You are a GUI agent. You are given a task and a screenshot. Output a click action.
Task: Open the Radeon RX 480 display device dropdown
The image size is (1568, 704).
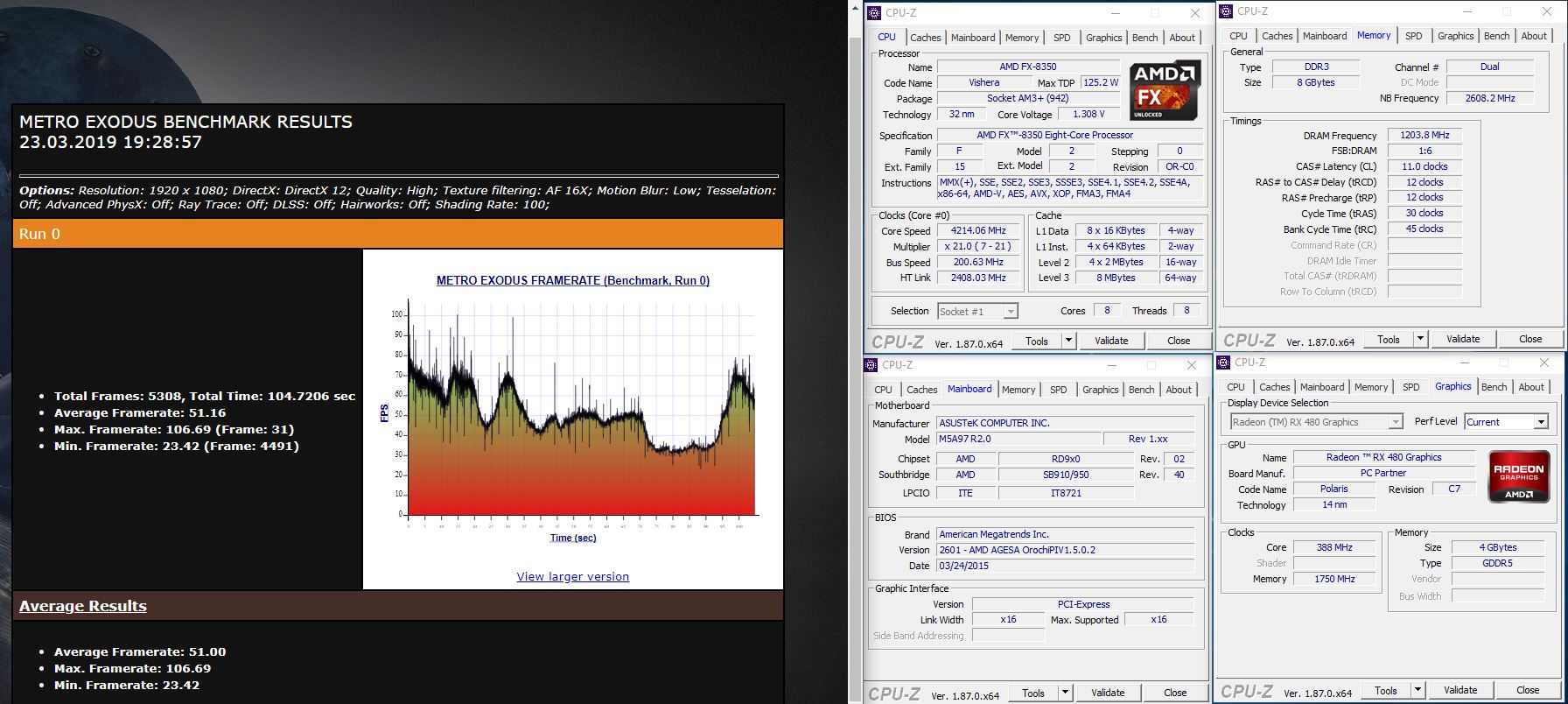click(x=1316, y=422)
